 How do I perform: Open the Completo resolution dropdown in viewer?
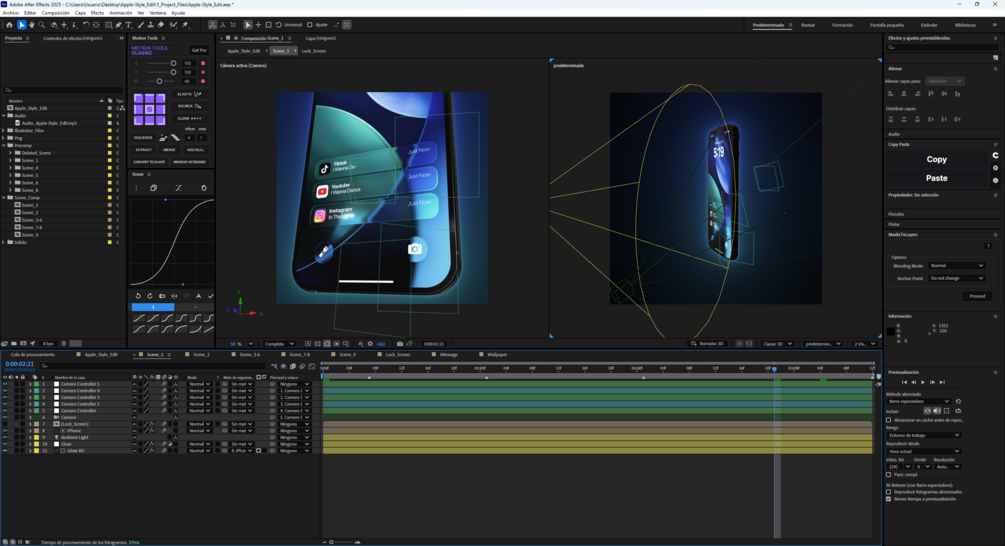click(279, 343)
